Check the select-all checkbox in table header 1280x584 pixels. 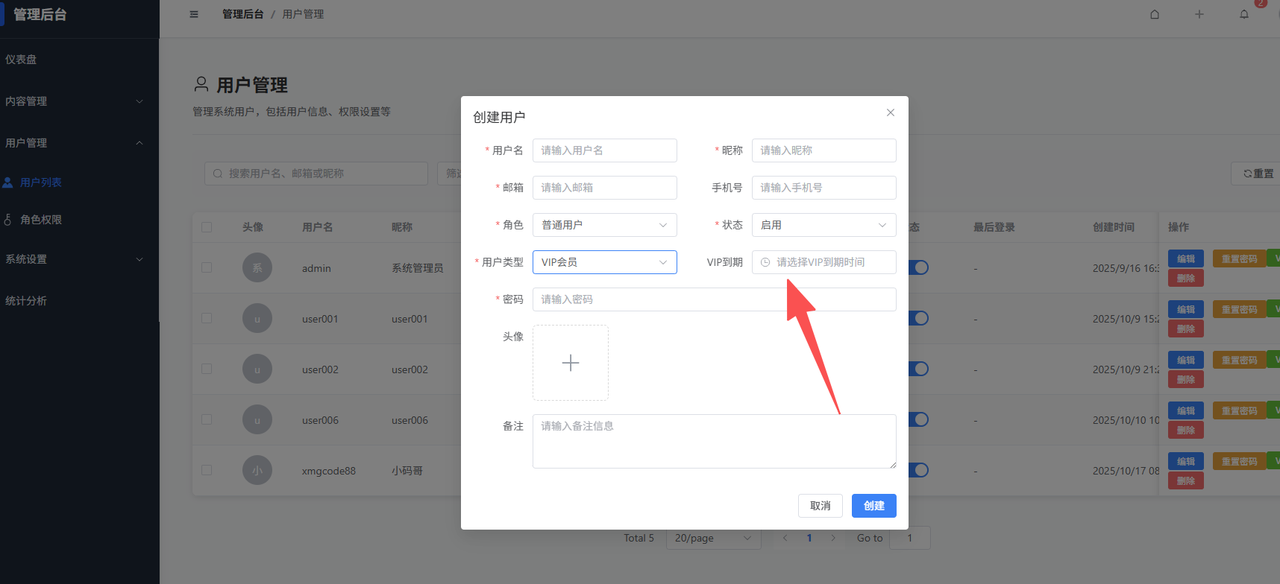(207, 227)
